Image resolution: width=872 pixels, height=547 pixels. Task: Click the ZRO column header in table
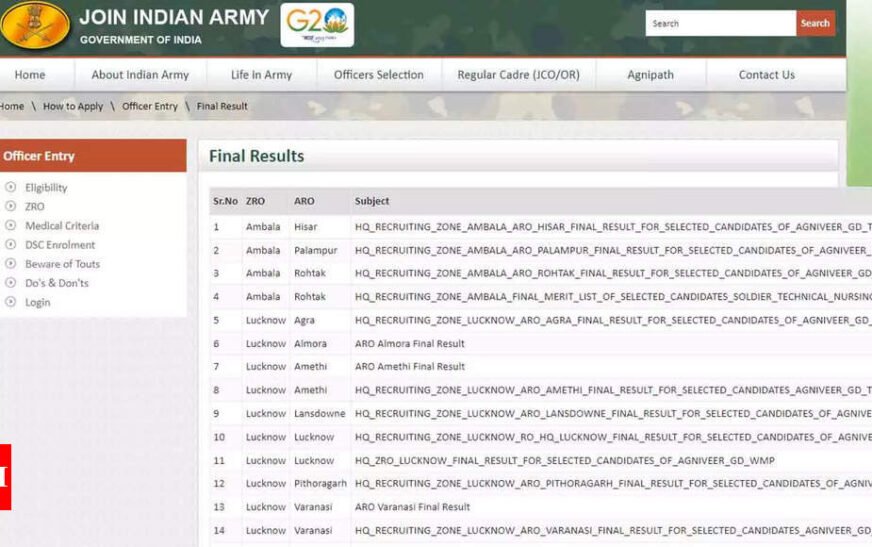coord(255,201)
